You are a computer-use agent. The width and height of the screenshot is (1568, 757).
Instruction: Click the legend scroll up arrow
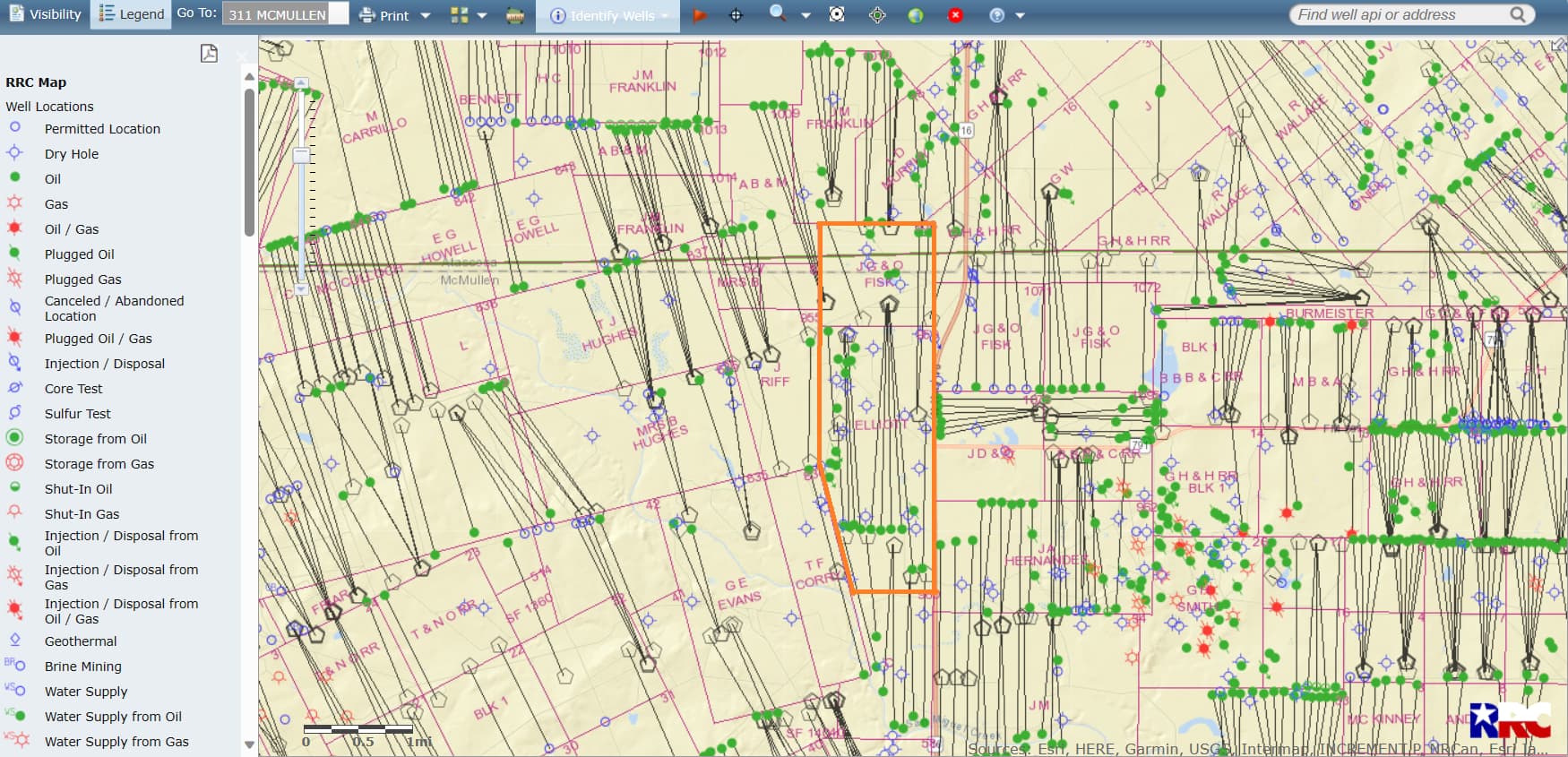click(249, 77)
